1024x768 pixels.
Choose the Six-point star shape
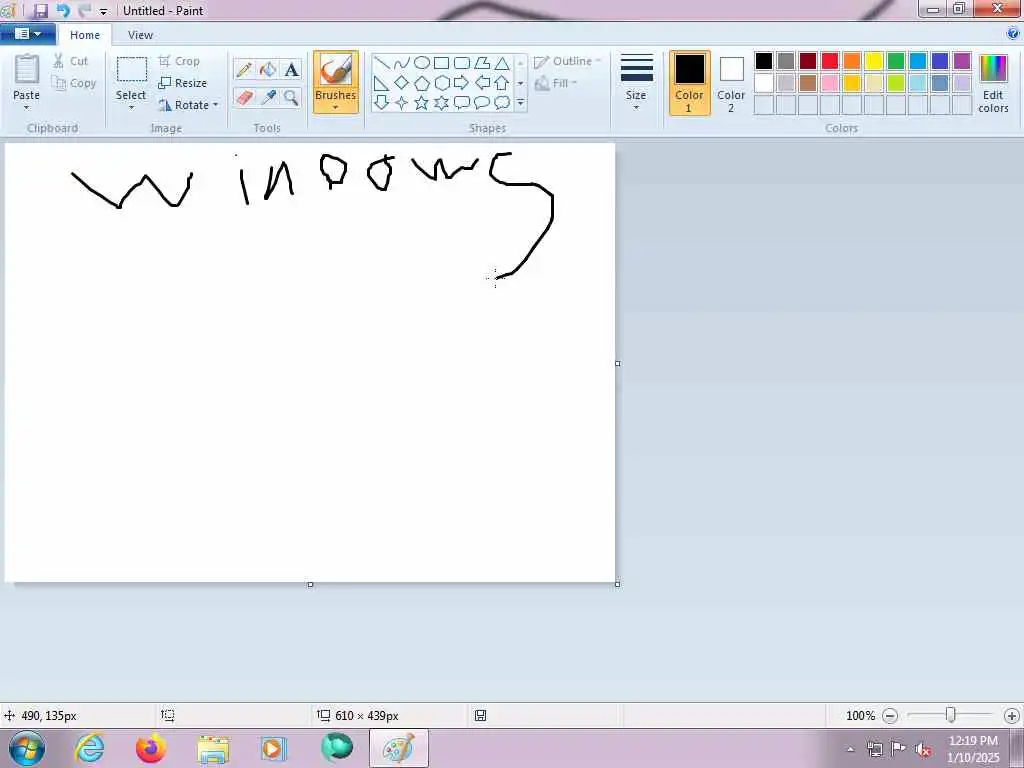[x=441, y=103]
